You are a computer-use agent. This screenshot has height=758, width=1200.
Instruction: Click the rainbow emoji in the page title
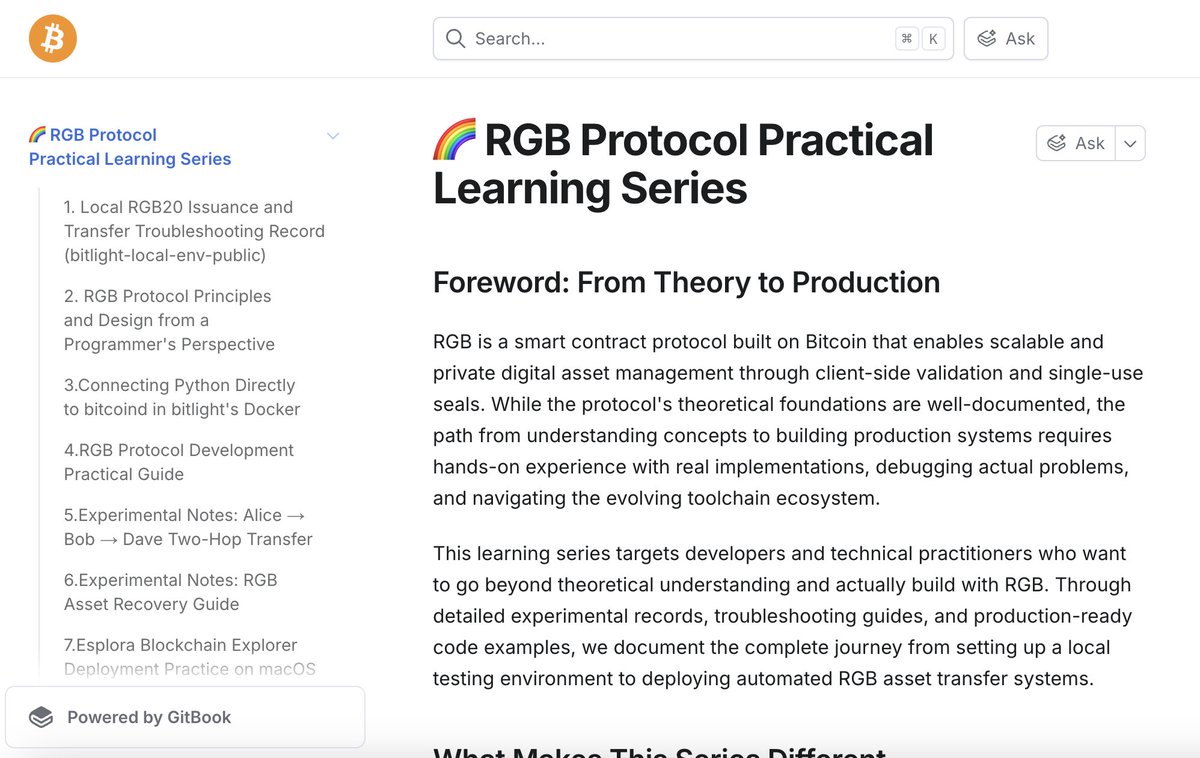point(455,141)
